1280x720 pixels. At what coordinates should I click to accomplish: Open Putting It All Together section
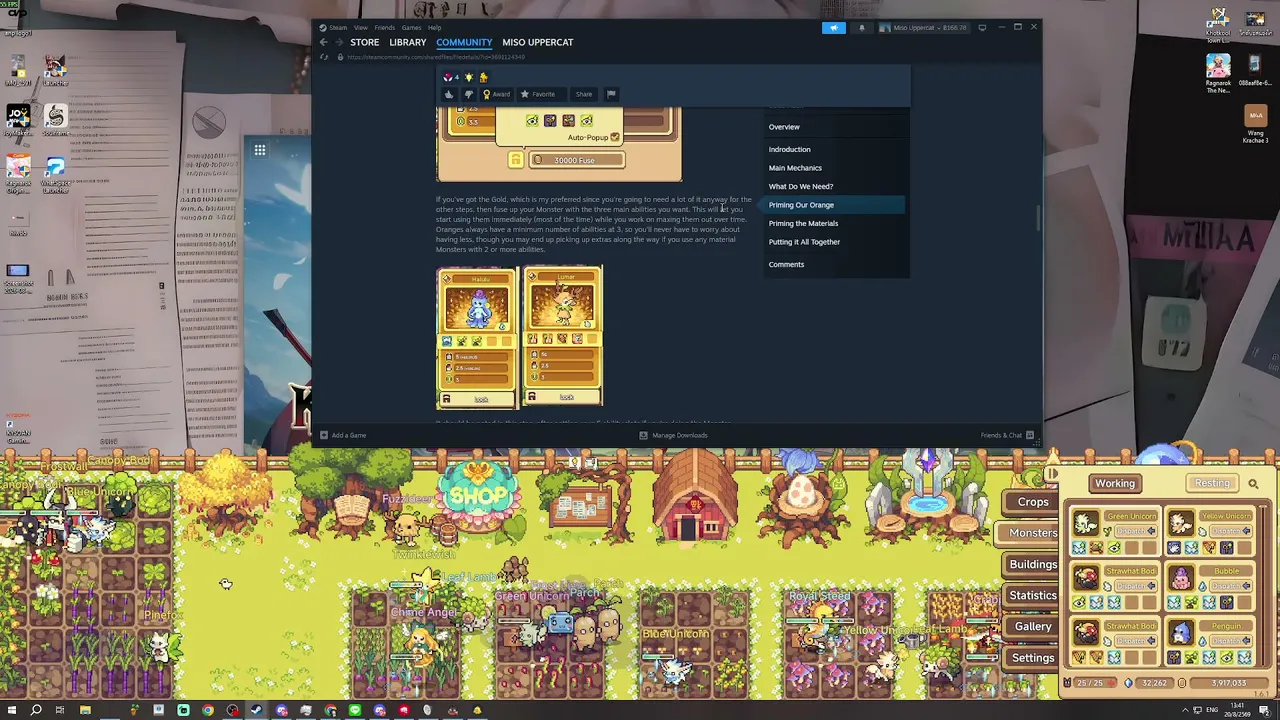click(804, 242)
